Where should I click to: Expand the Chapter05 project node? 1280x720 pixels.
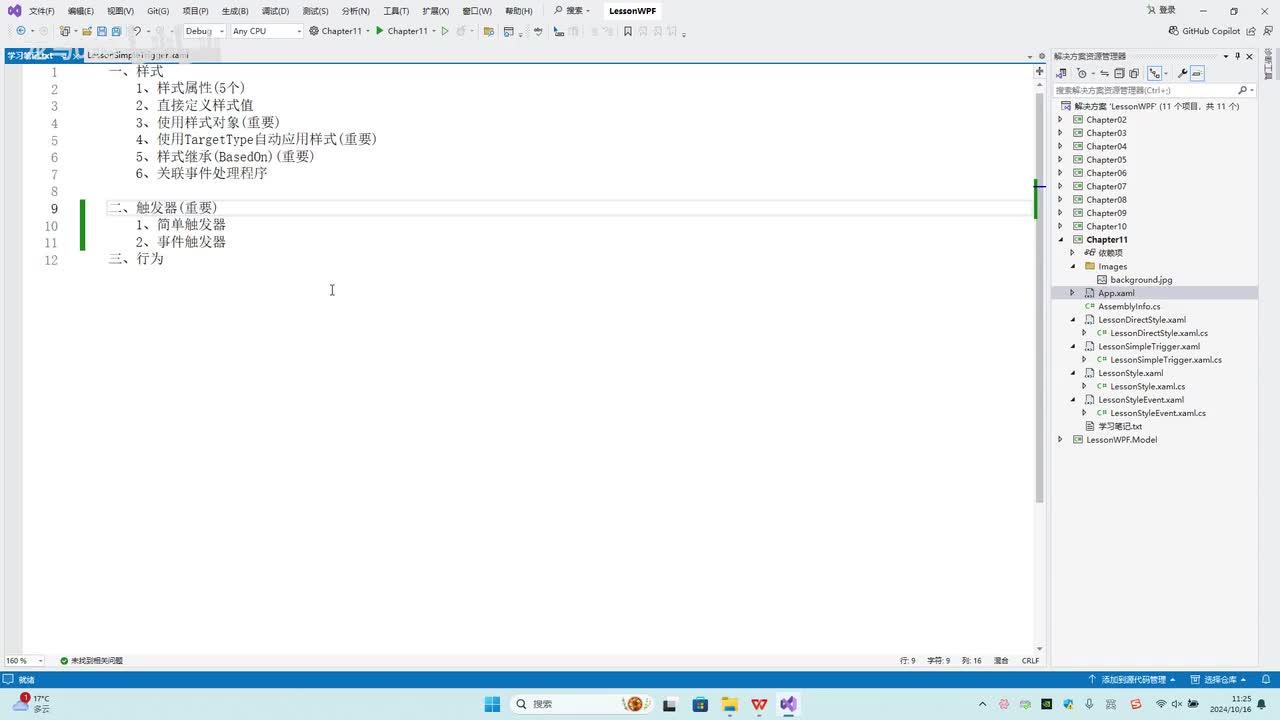(1061, 160)
